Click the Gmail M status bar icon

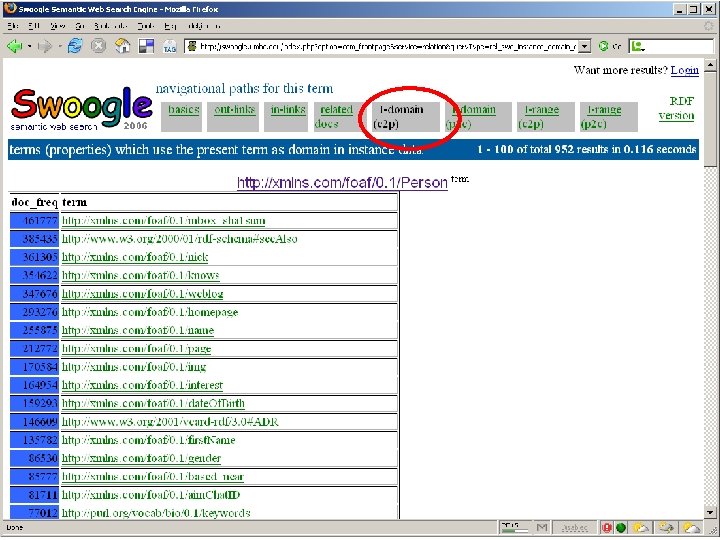pyautogui.click(x=542, y=529)
